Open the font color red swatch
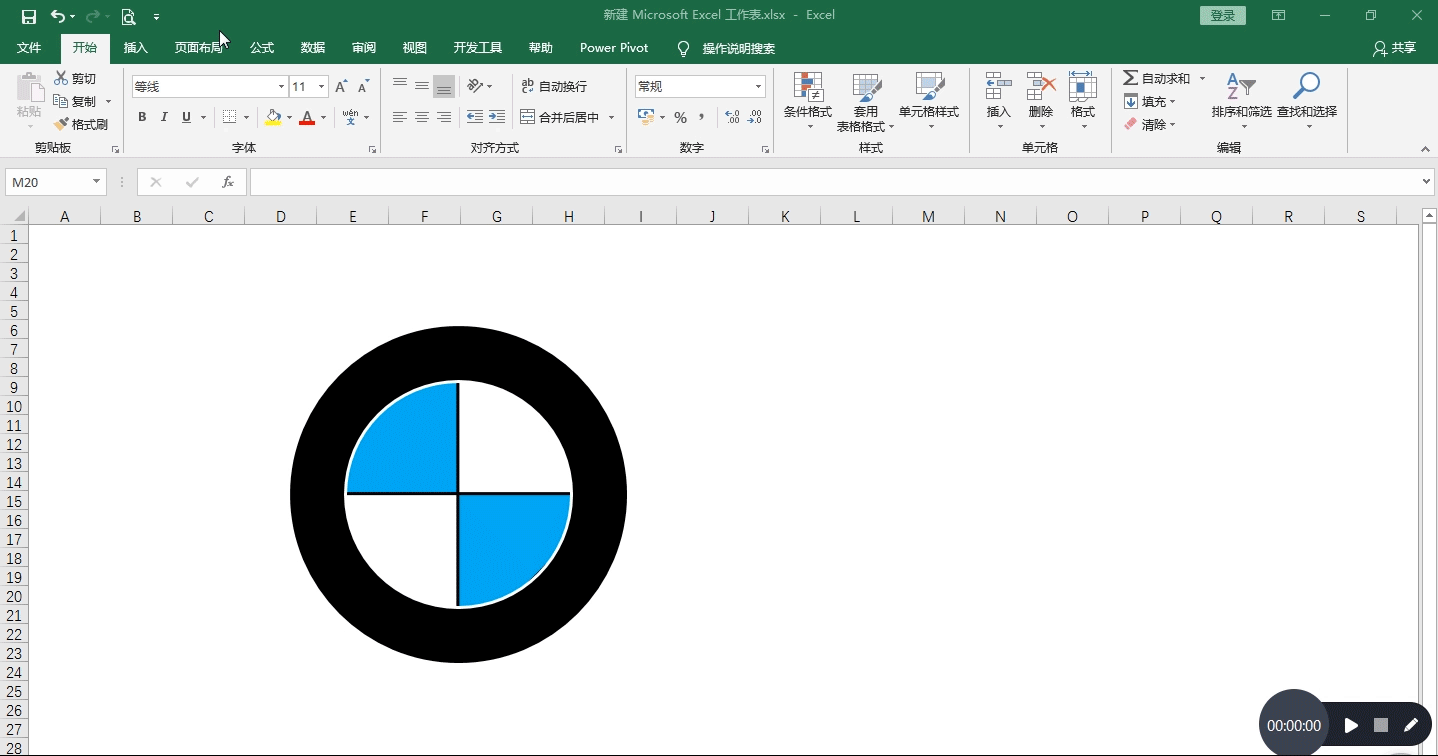The image size is (1438, 756). pos(307,117)
